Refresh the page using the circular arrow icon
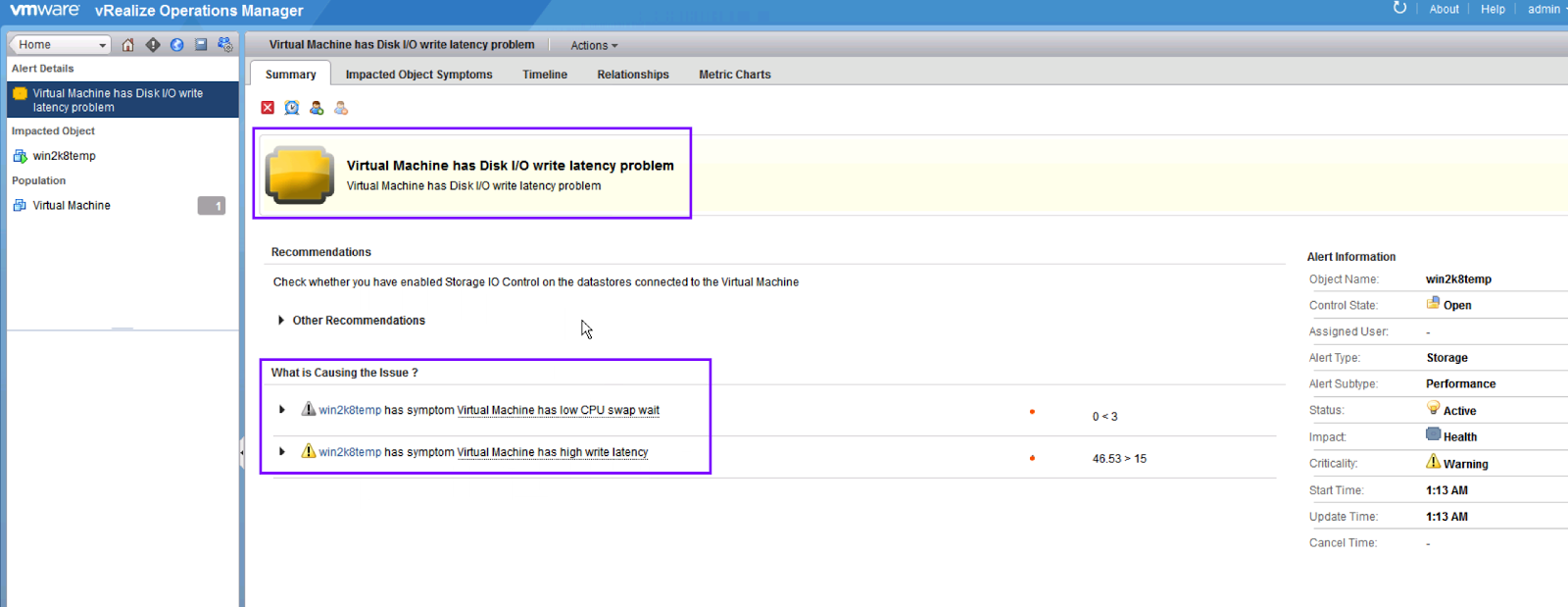 point(1399,9)
